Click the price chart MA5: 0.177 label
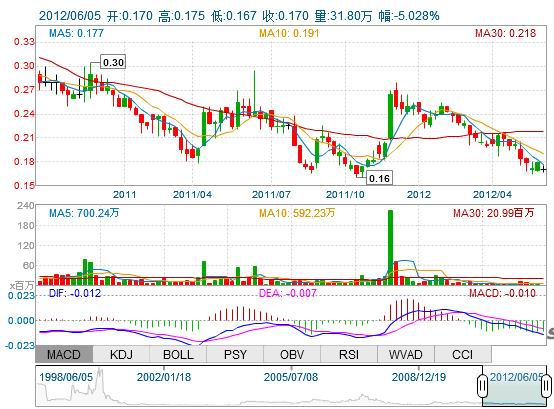The image size is (554, 409). (x=76, y=33)
